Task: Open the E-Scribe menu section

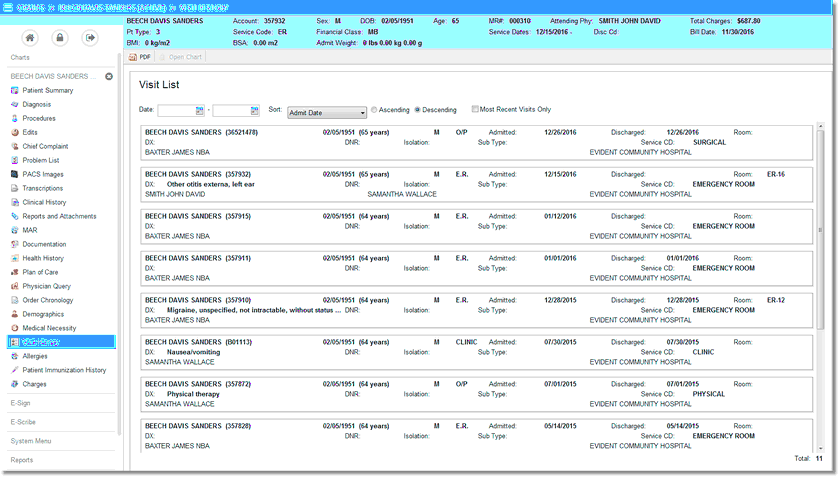Action: 23,422
